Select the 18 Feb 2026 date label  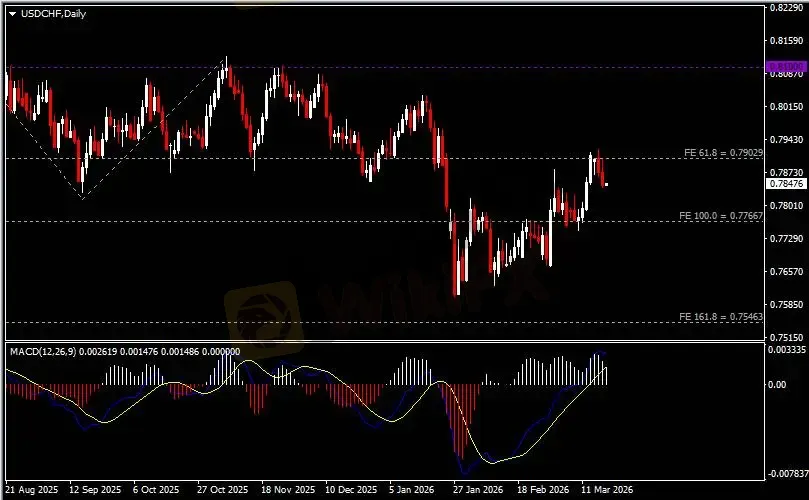point(543,490)
